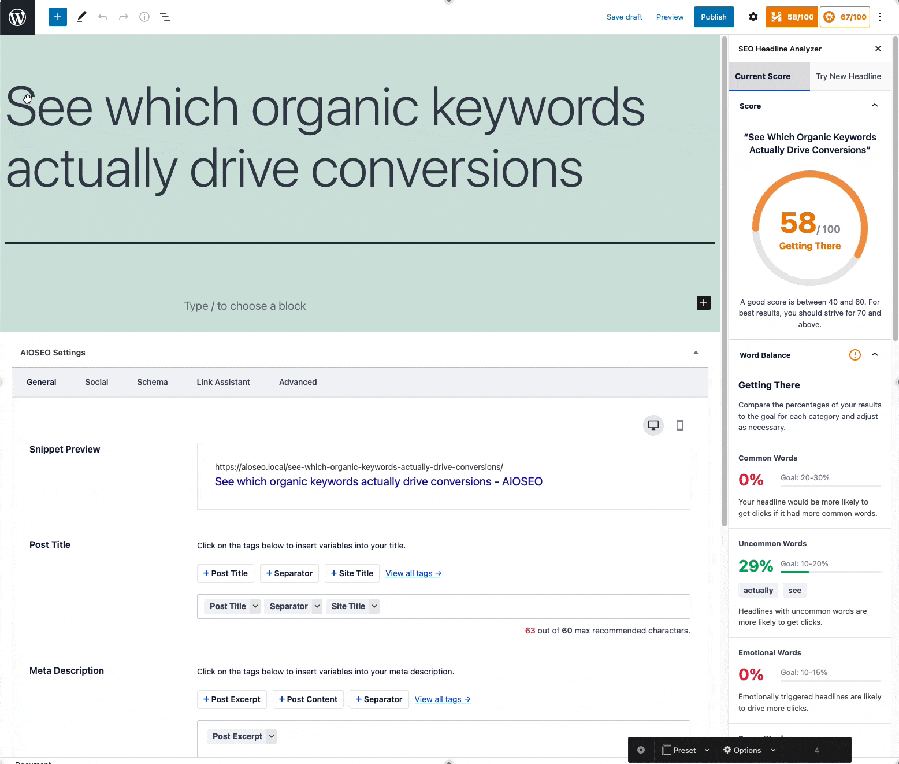
Task: Switch snippet preview to mobile view
Action: (x=679, y=425)
